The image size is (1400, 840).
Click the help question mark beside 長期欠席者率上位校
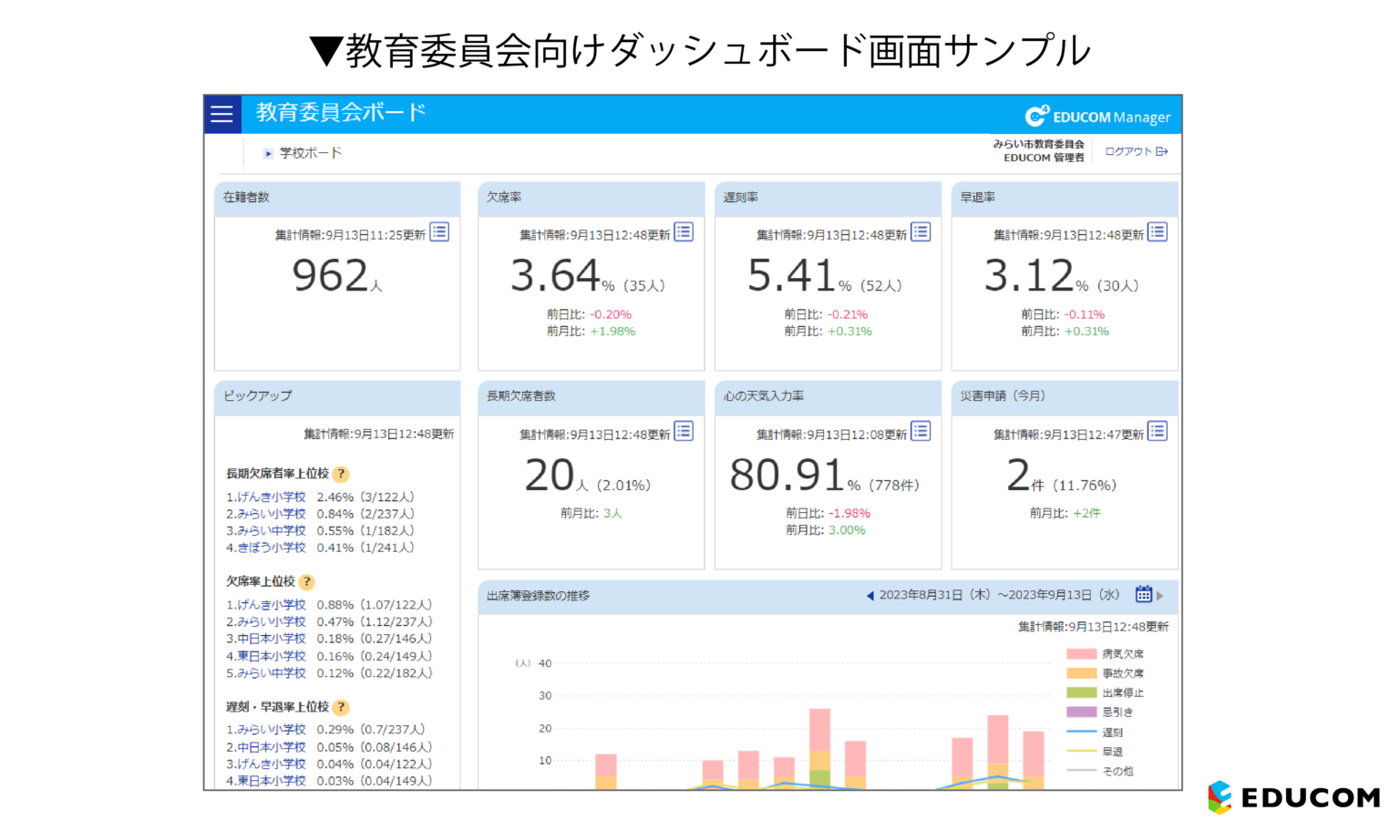coord(339,474)
